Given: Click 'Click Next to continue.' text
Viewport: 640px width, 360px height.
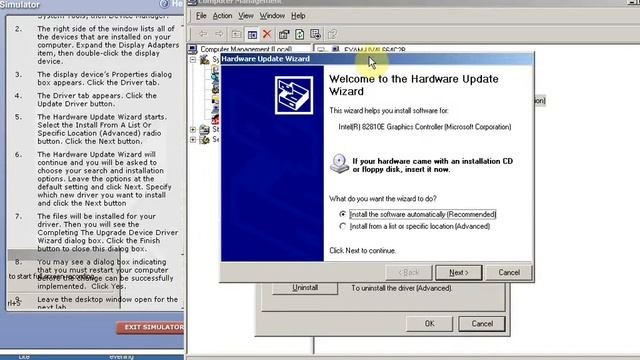Looking at the screenshot, I should (362, 251).
